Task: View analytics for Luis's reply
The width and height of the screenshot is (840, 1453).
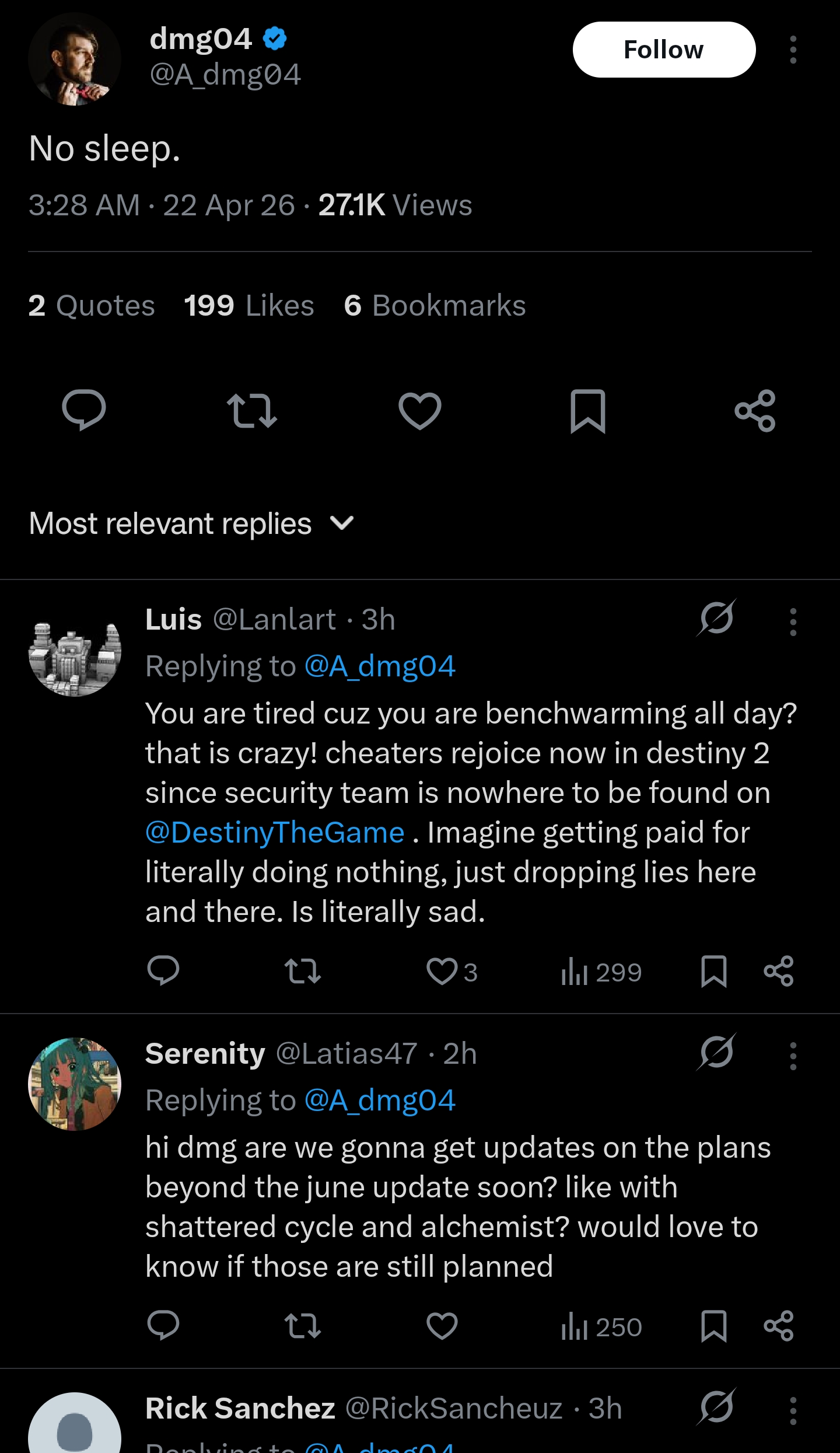Action: [x=601, y=972]
